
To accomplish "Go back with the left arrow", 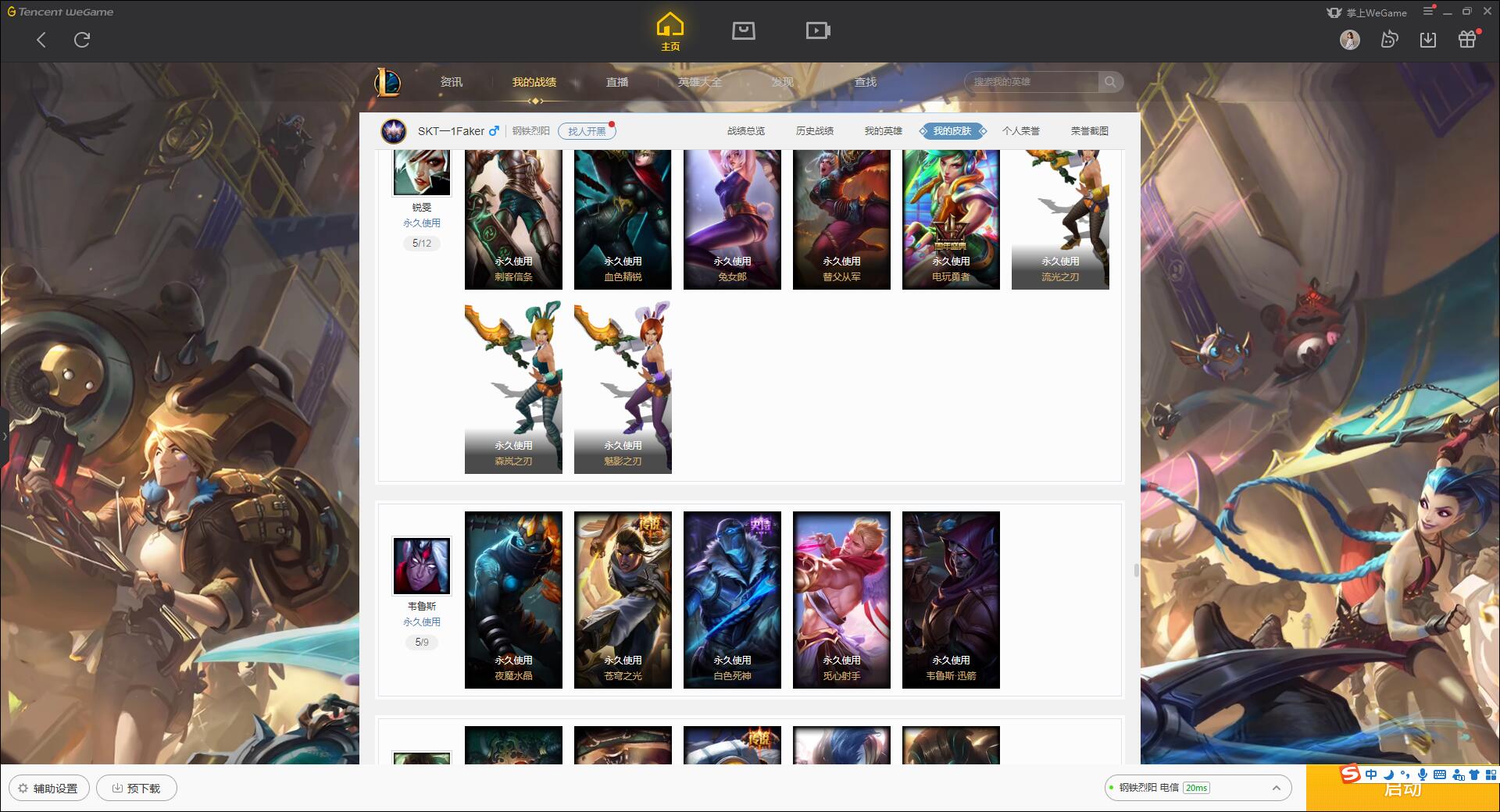I will pos(41,40).
